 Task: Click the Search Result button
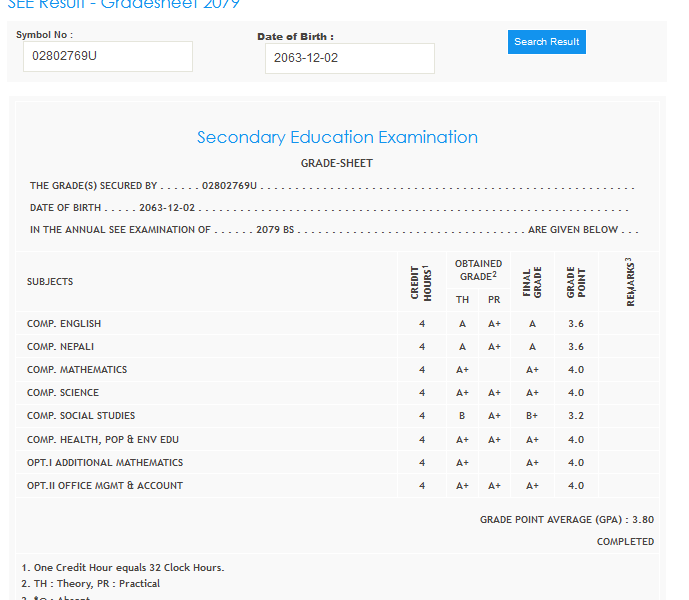coord(546,42)
